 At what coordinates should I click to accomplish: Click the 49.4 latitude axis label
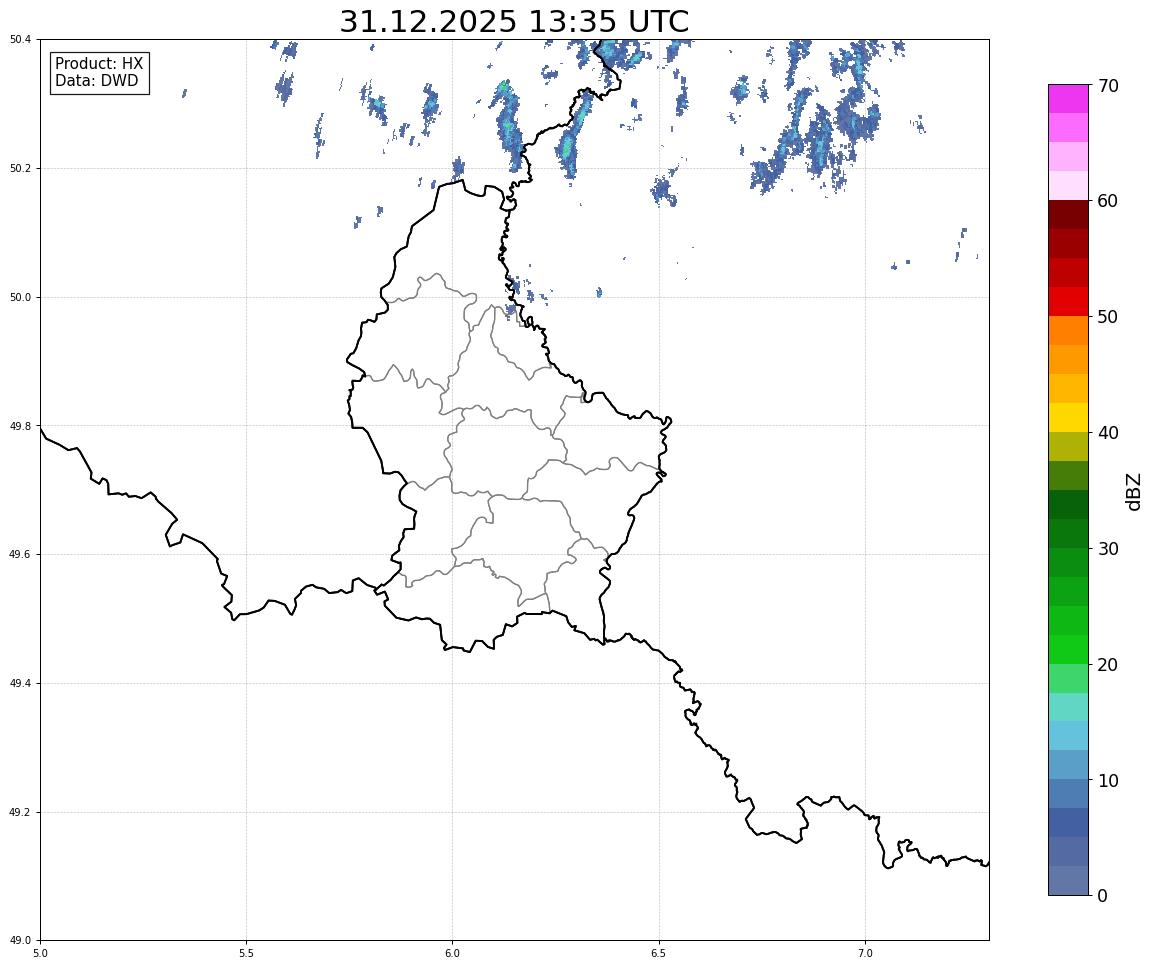tap(20, 684)
